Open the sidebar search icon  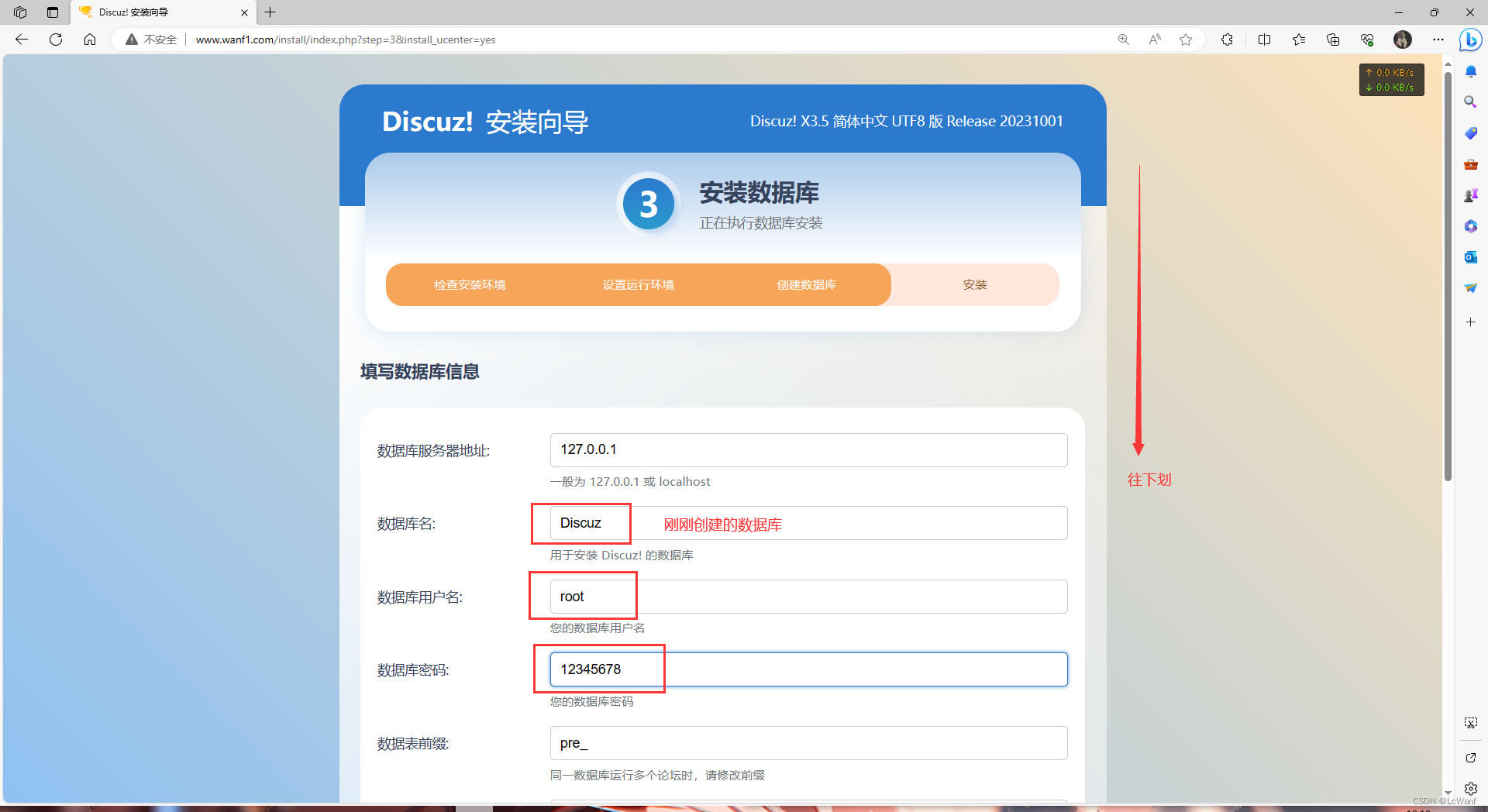click(1470, 102)
